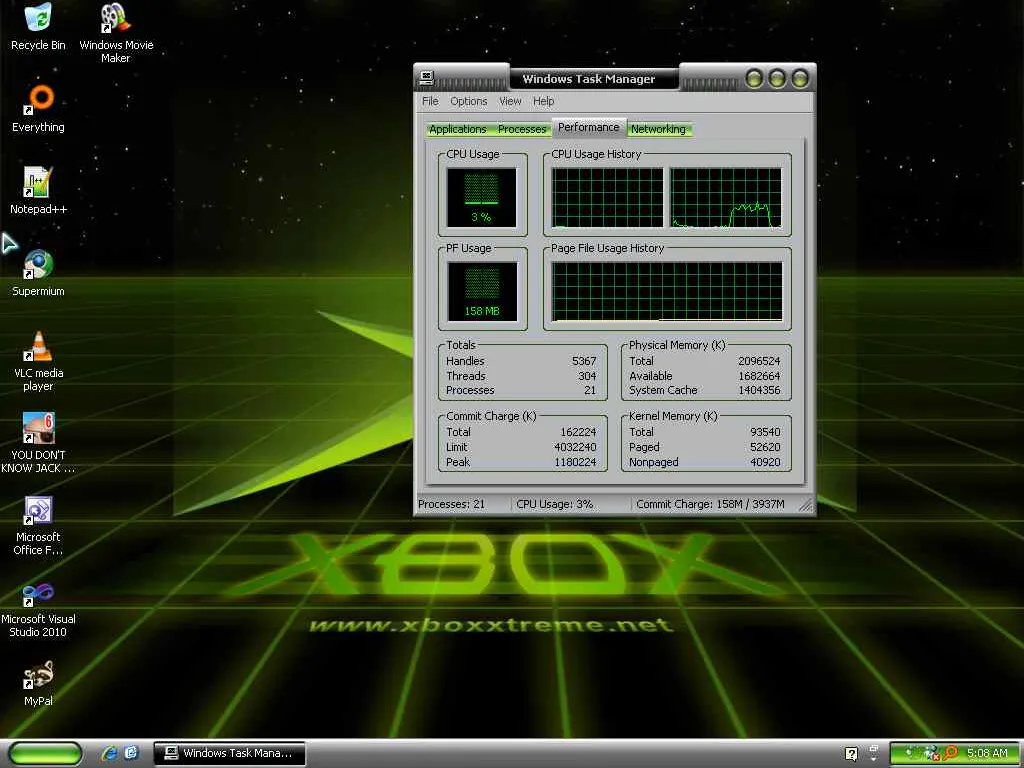Image resolution: width=1024 pixels, height=768 pixels.
Task: Select the Supermium browser shortcut
Action: coord(39,273)
